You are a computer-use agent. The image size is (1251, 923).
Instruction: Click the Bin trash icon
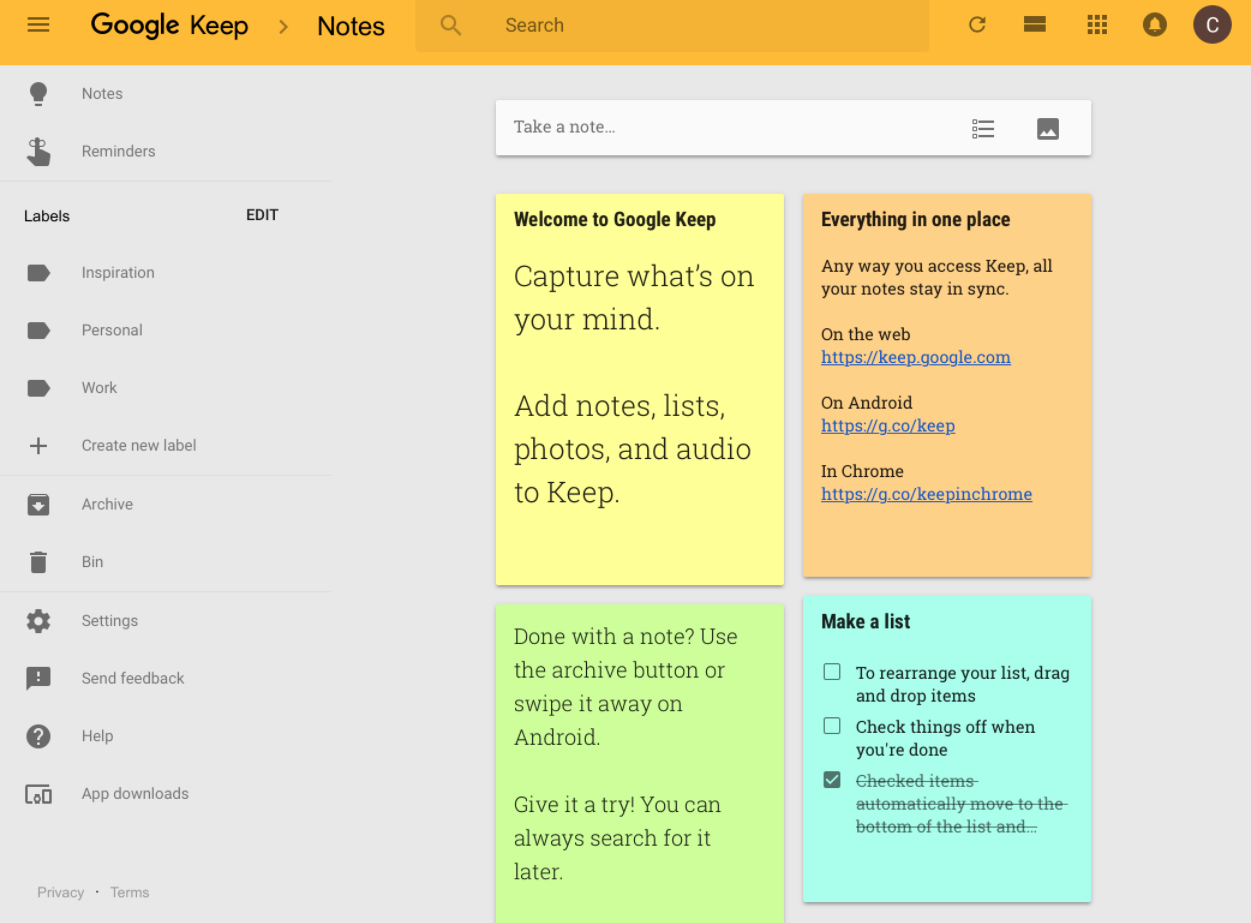coord(38,562)
